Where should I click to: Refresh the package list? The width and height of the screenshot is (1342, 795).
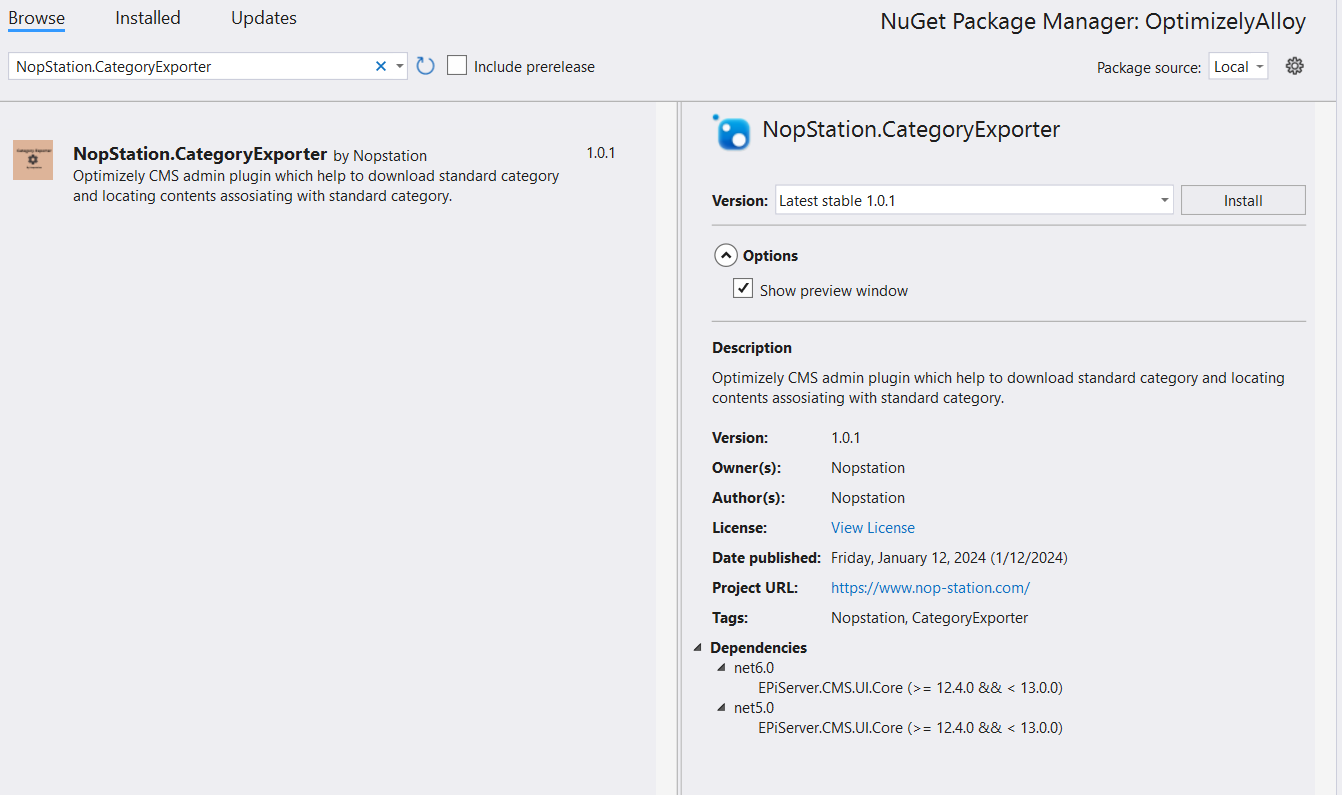(425, 66)
